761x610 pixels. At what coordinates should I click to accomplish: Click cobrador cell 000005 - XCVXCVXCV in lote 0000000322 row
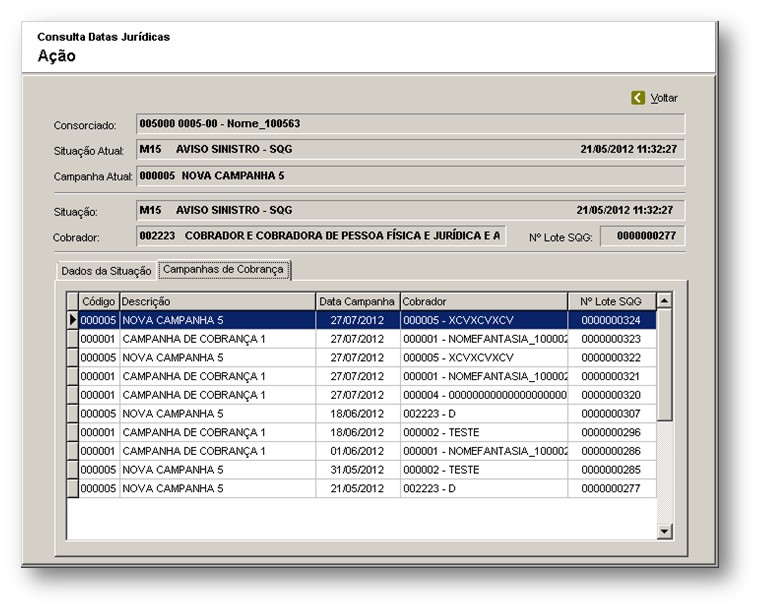click(484, 358)
